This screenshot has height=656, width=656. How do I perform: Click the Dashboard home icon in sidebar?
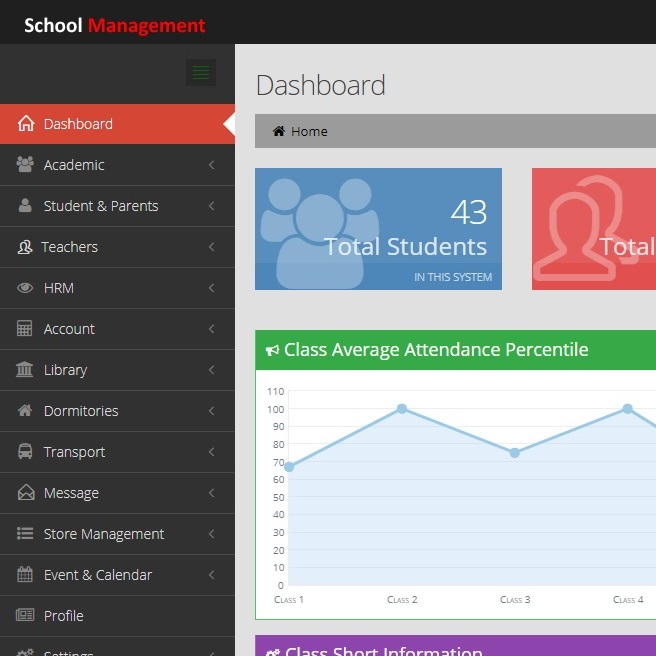(x=26, y=123)
